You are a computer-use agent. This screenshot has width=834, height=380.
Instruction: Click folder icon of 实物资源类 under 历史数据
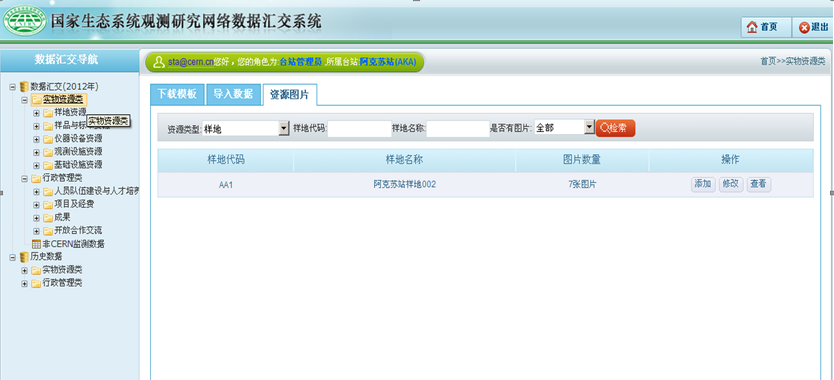[x=36, y=270]
